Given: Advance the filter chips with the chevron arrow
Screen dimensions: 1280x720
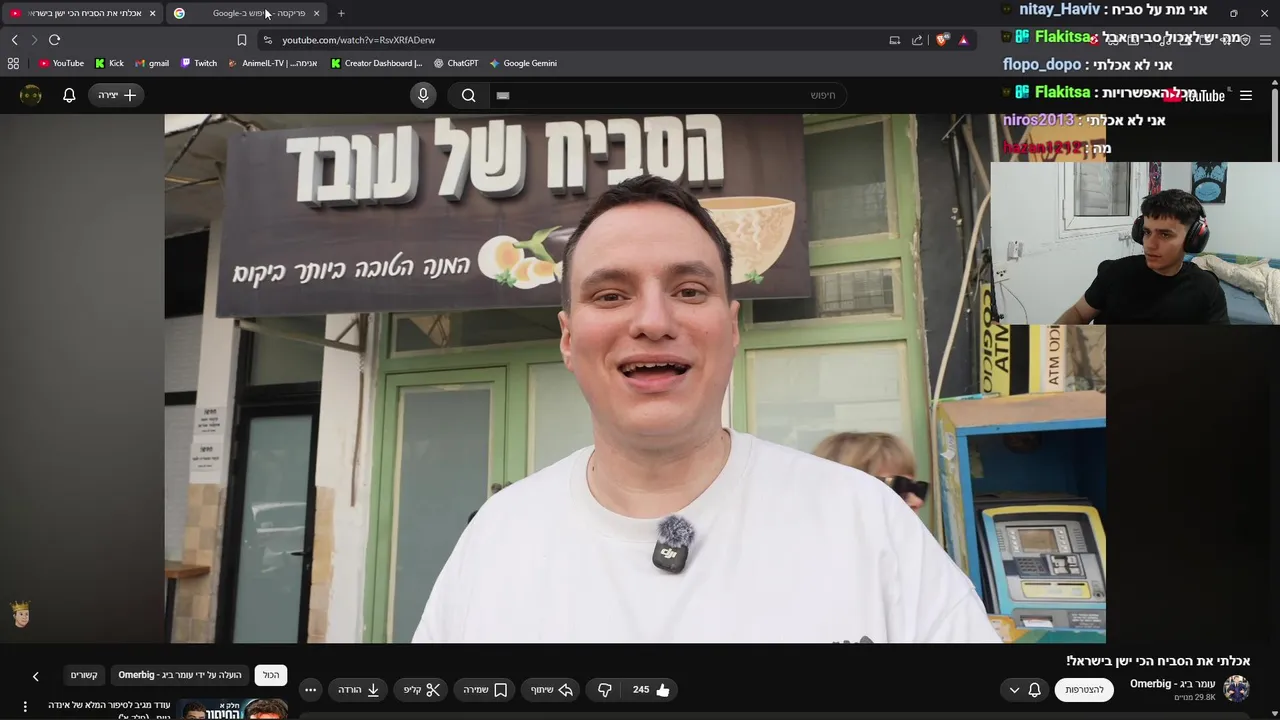Looking at the screenshot, I should pyautogui.click(x=35, y=677).
